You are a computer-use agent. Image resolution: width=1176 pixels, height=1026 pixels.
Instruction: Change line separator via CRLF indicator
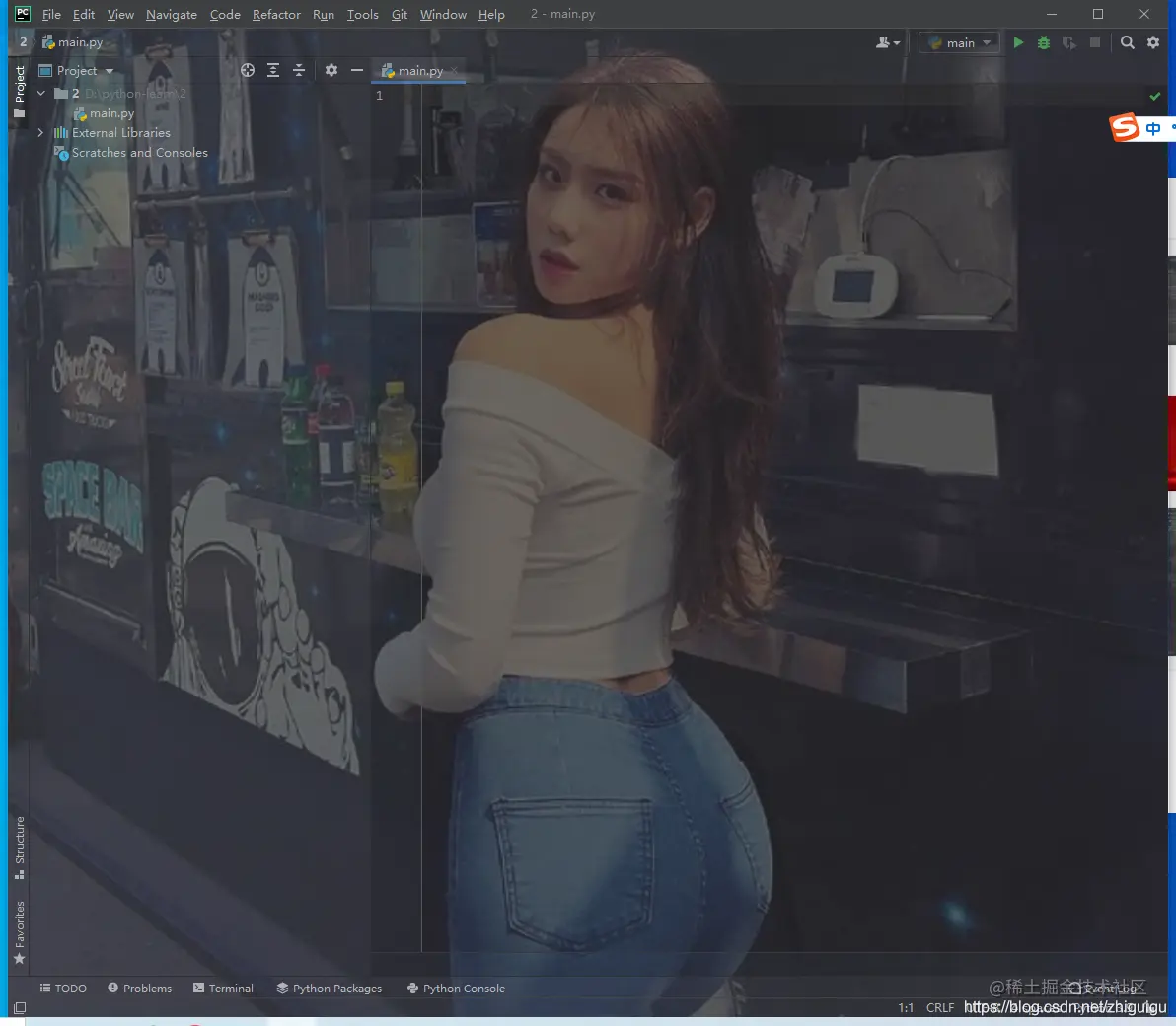tap(938, 1007)
